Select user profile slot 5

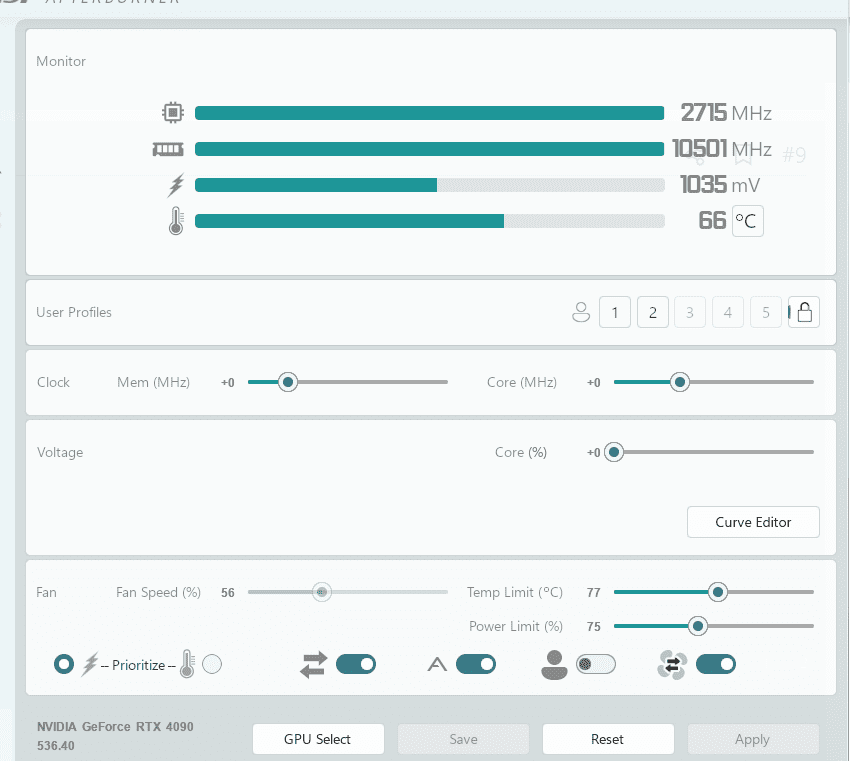[x=765, y=312]
